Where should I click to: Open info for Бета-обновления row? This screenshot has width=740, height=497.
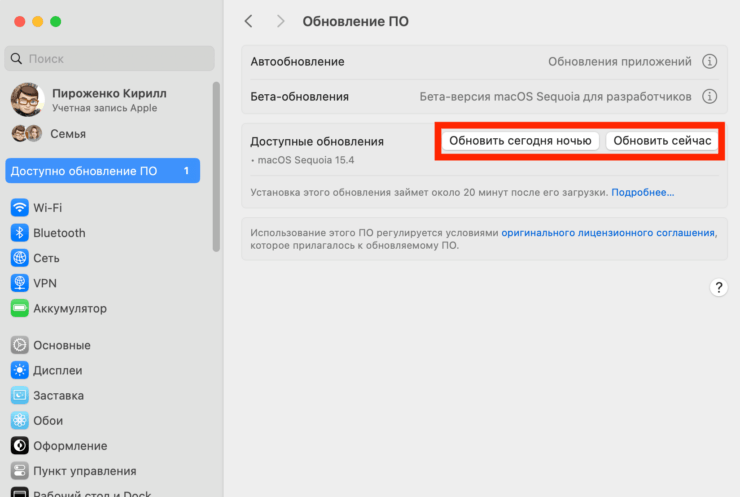coord(709,96)
